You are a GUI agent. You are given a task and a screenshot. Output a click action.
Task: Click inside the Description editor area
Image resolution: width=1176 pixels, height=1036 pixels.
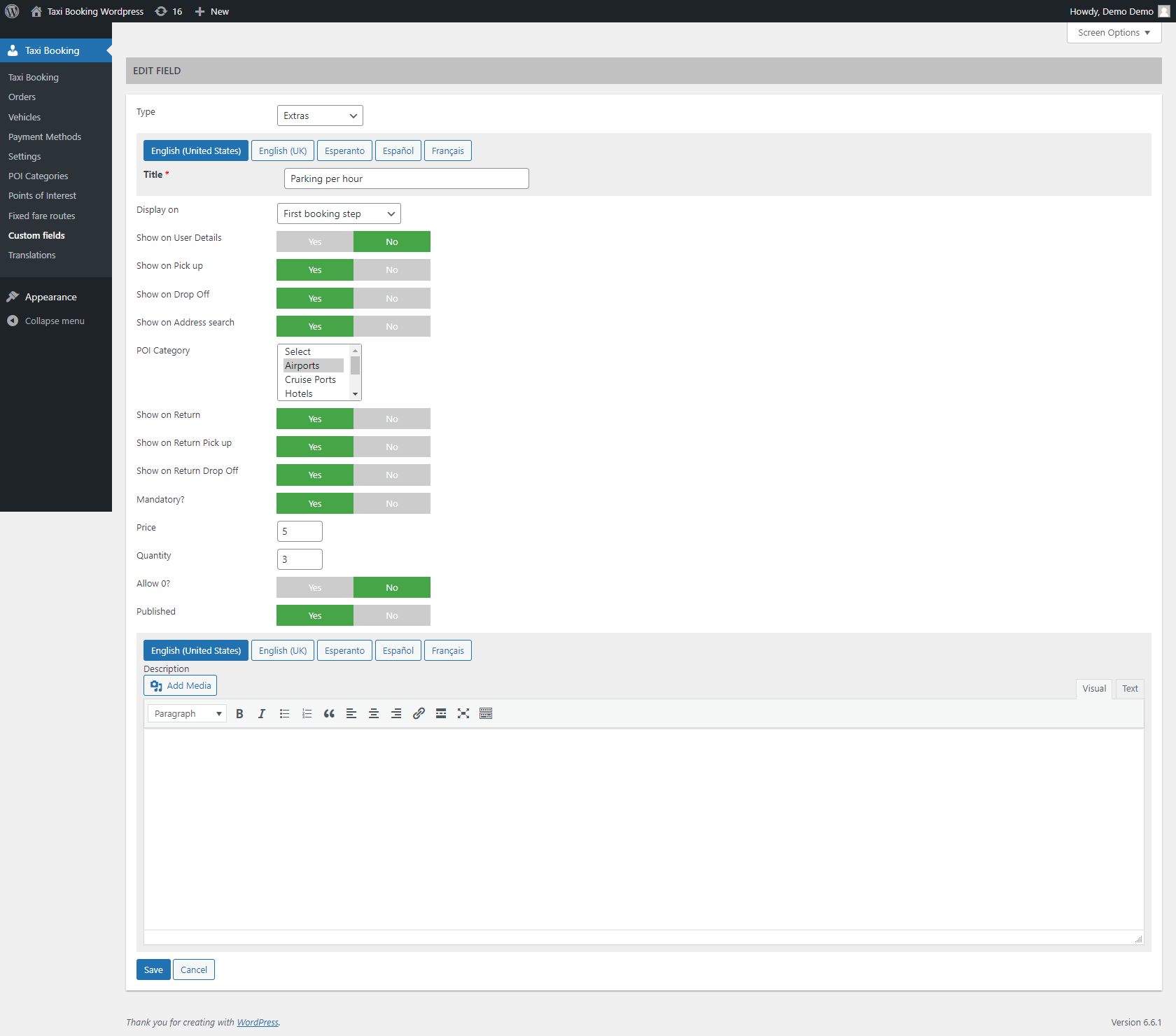pyautogui.click(x=643, y=829)
